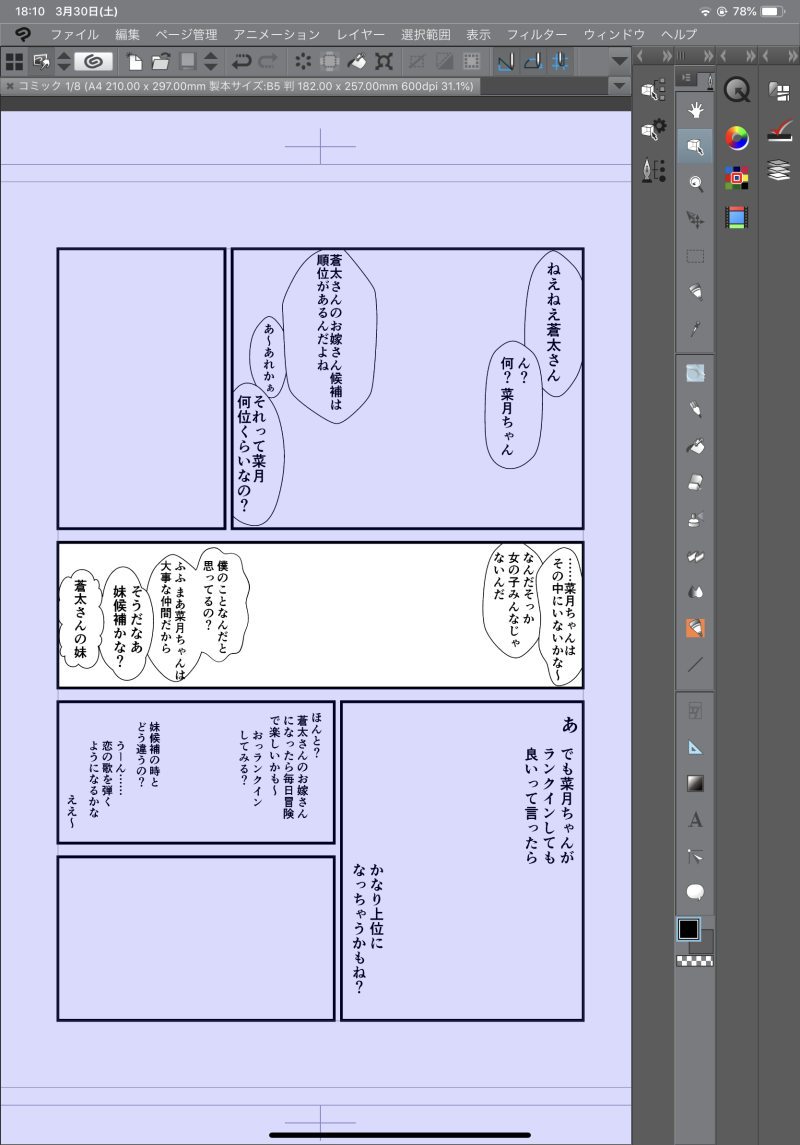
Task: Click the Deselect icon
Action: (x=418, y=61)
